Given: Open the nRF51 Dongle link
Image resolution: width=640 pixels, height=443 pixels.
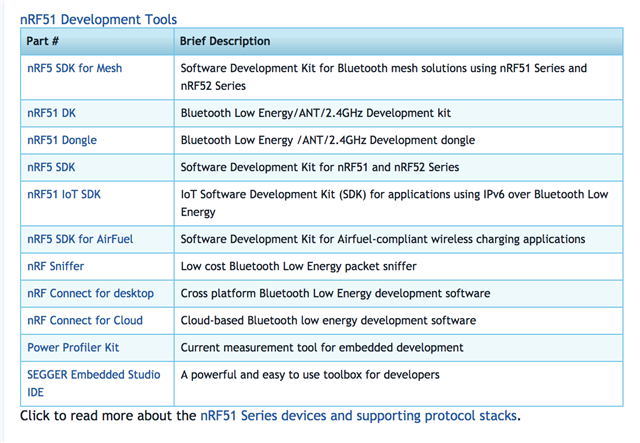Looking at the screenshot, I should tap(62, 140).
